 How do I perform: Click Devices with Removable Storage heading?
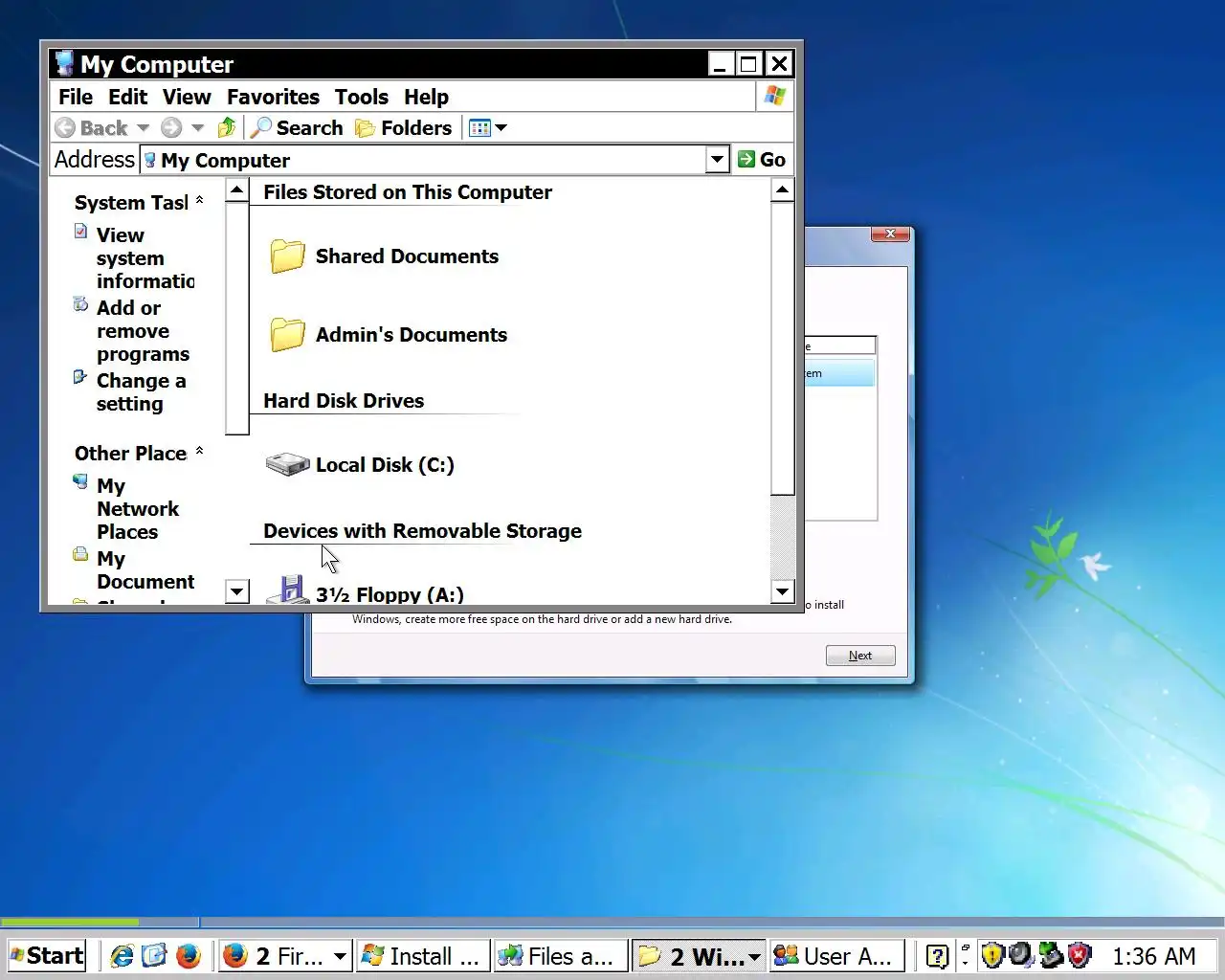click(x=422, y=530)
